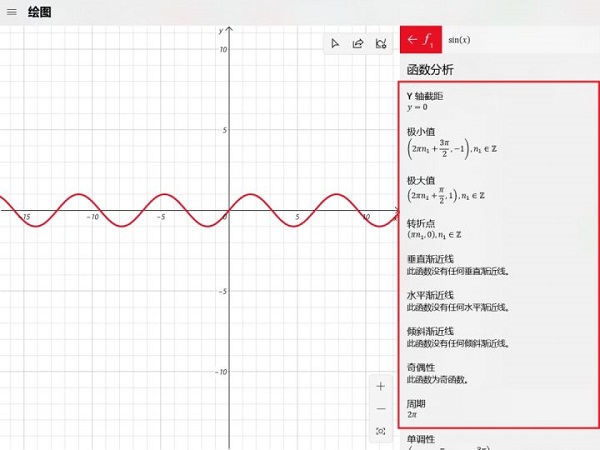The image size is (600, 450).
Task: Click the 函数分析 heading
Action: point(430,69)
